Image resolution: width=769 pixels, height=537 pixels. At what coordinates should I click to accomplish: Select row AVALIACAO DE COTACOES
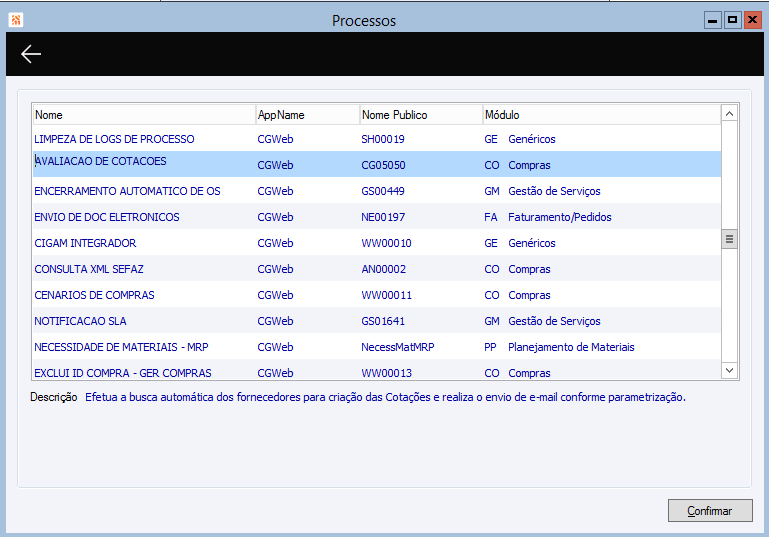377,164
